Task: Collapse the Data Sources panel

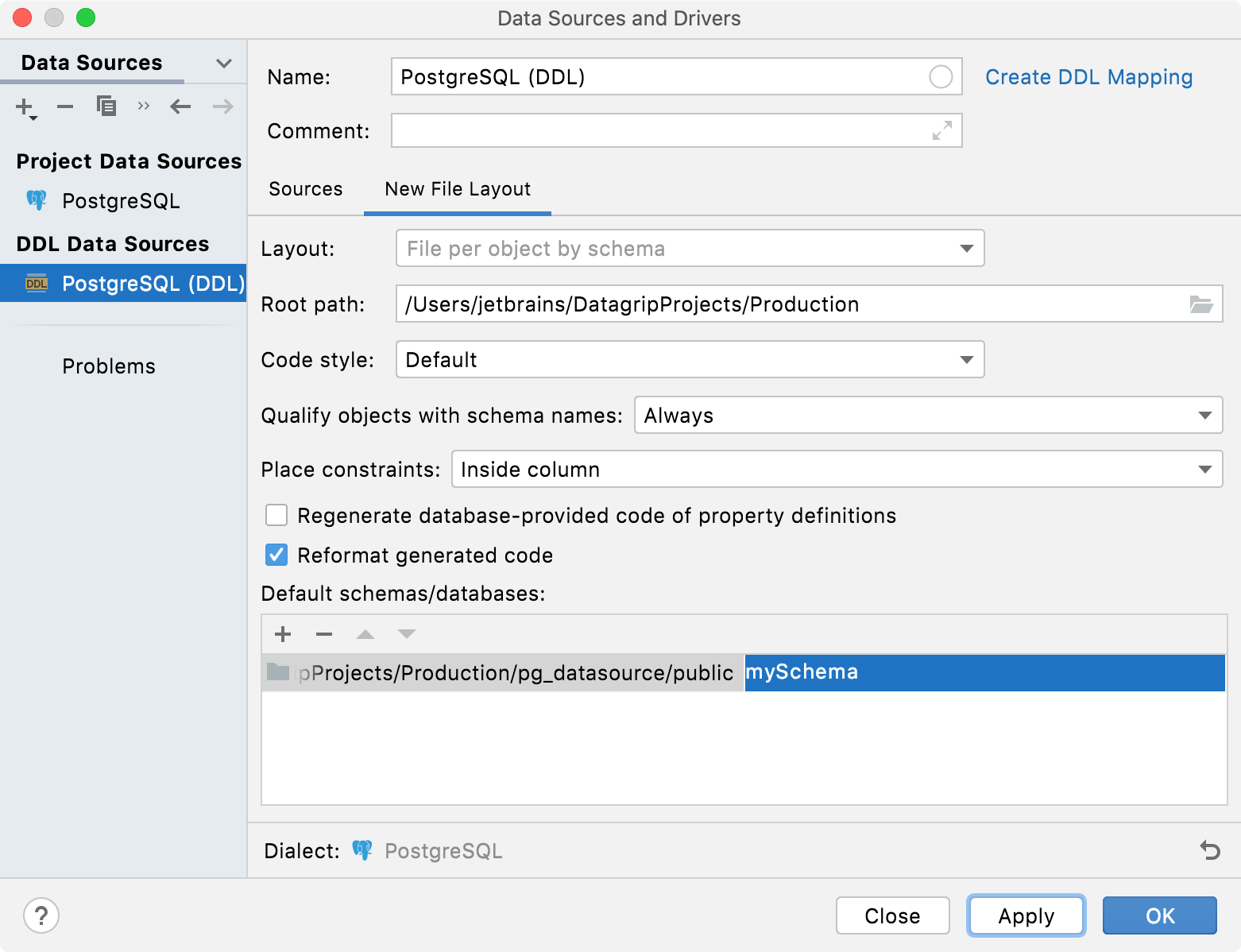Action: click(223, 63)
